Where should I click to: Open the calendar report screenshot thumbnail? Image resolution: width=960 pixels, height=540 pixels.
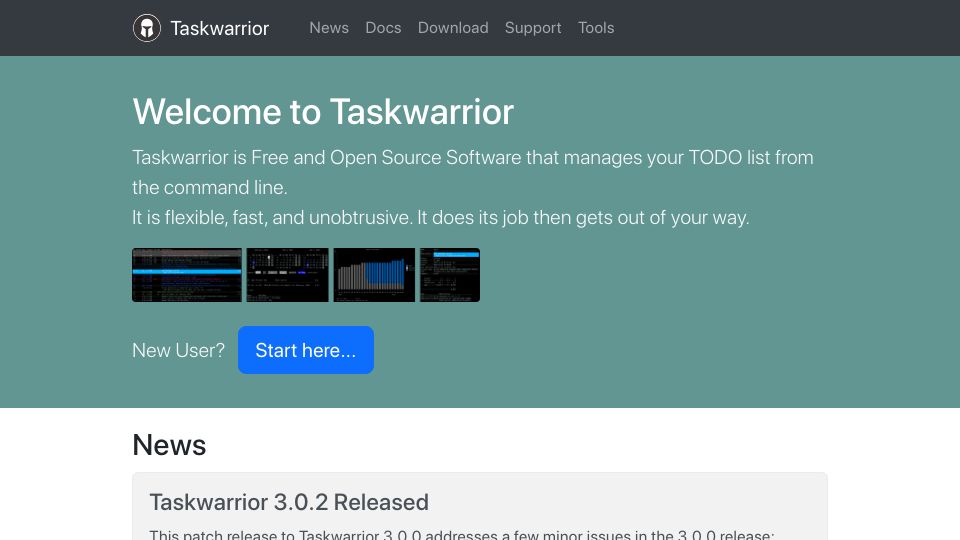point(287,275)
